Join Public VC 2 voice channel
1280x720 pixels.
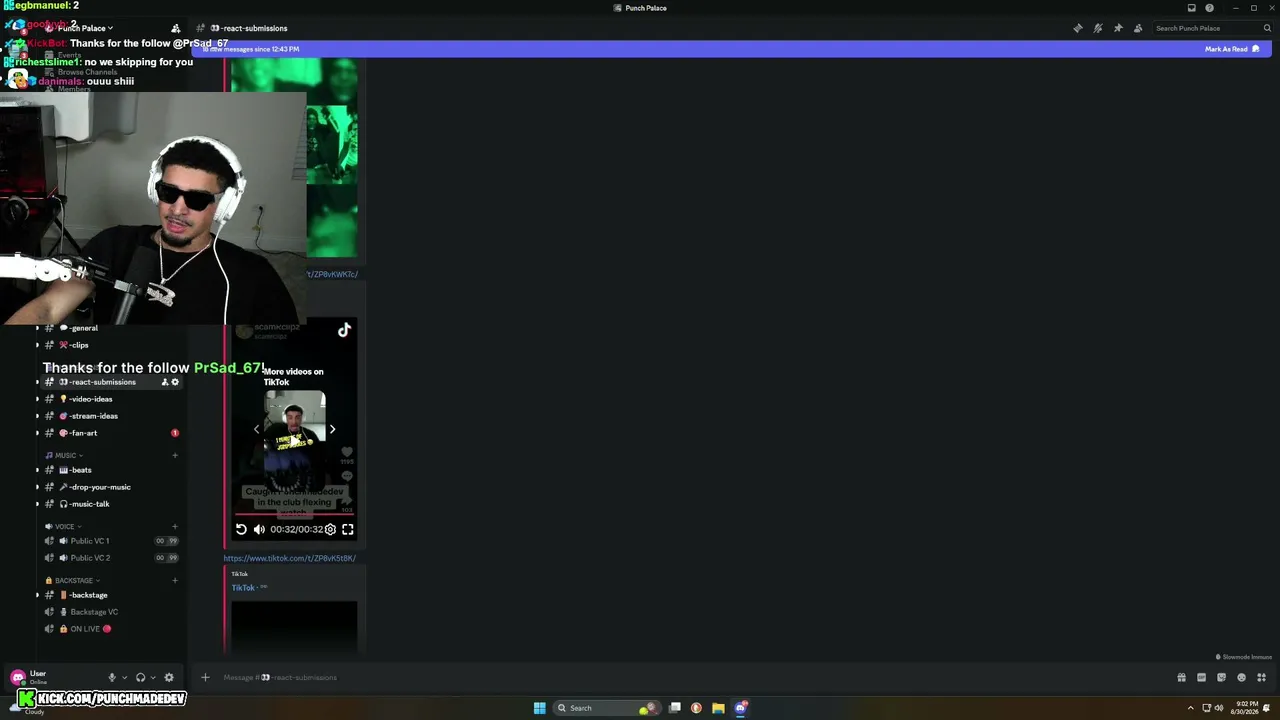pyautogui.click(x=110, y=558)
